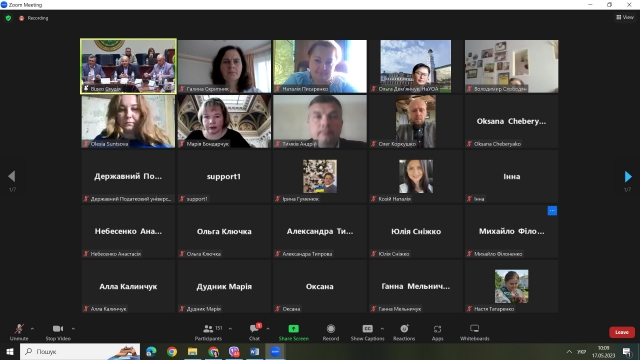Open notification center in taskbar
The width and height of the screenshot is (640, 360).
pyautogui.click(x=627, y=351)
